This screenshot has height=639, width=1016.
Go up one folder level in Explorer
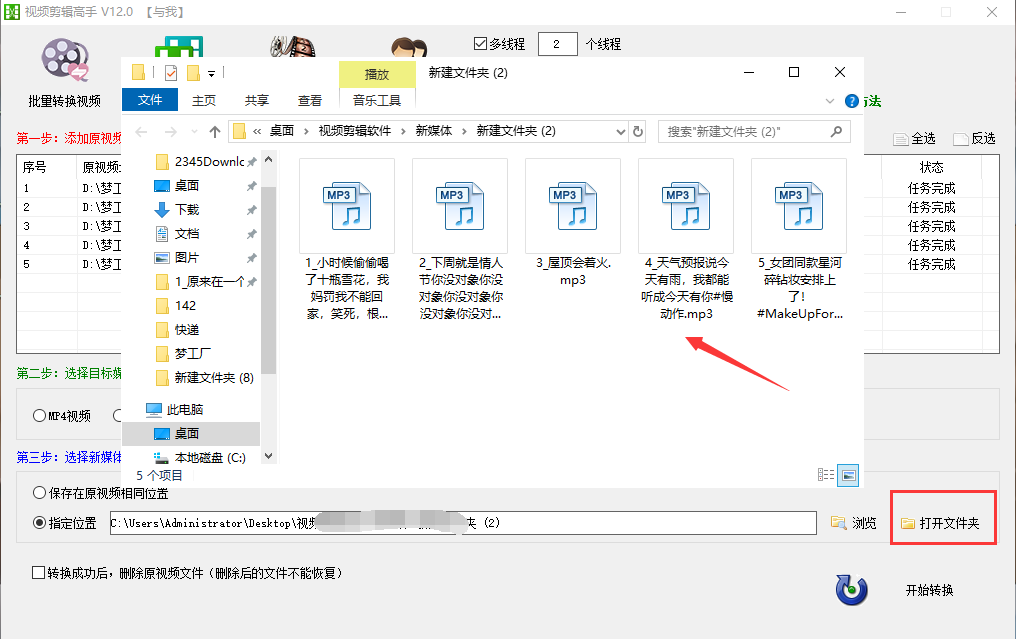(215, 132)
